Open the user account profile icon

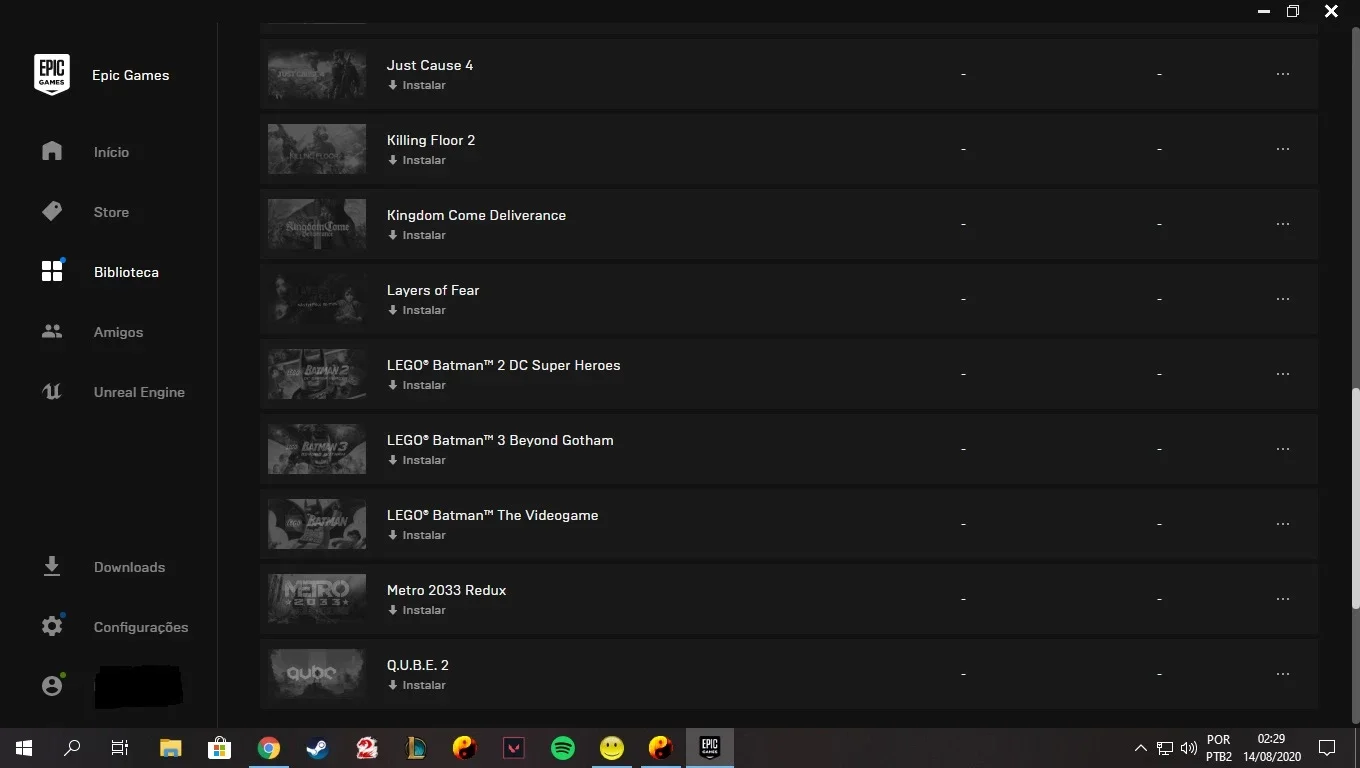click(52, 686)
